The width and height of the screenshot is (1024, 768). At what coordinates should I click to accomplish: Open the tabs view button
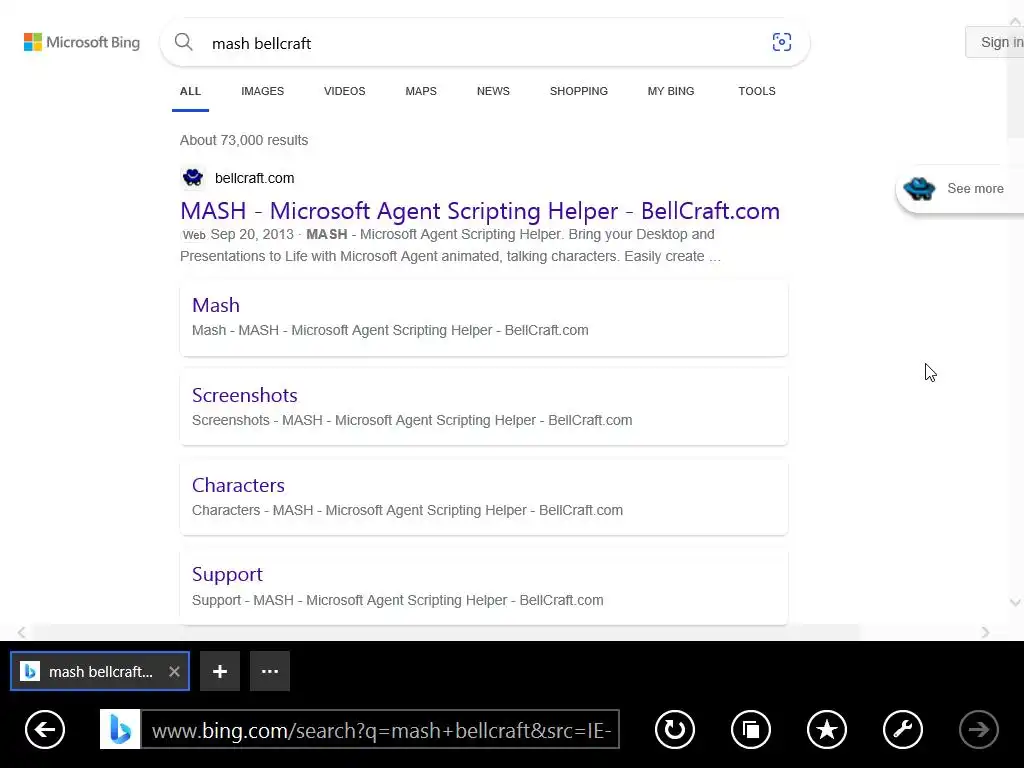click(750, 729)
